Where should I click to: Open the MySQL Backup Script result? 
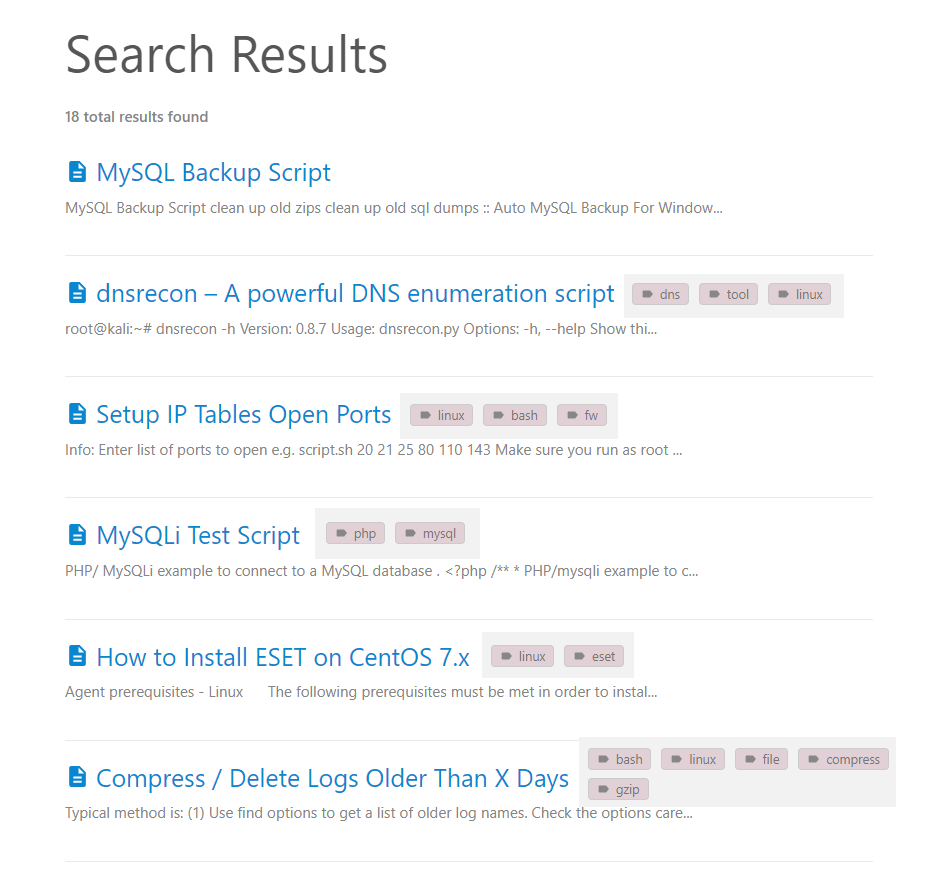point(213,172)
